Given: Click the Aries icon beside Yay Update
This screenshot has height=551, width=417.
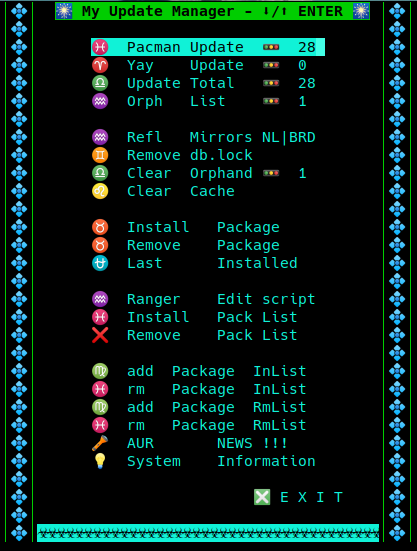Looking at the screenshot, I should pyautogui.click(x=100, y=65).
